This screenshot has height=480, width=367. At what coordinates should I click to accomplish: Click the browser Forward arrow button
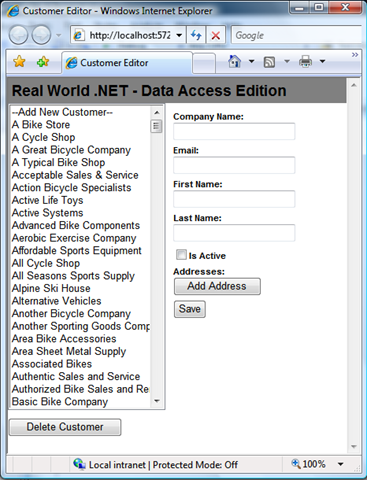pyautogui.click(x=41, y=35)
